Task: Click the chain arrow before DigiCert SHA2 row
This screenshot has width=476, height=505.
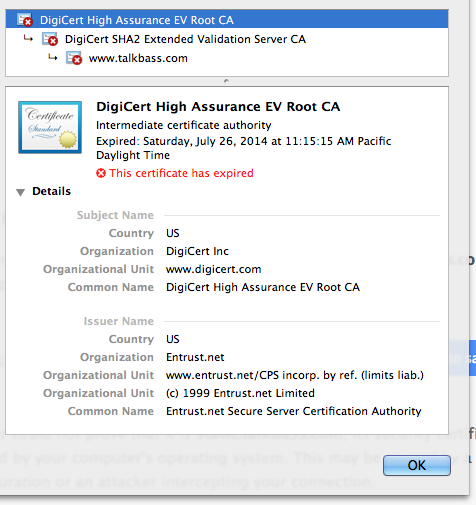Action: (x=28, y=39)
